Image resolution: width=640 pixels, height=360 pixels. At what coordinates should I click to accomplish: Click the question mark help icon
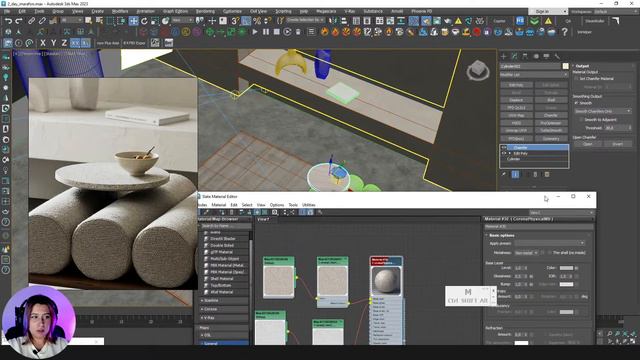[x=564, y=31]
